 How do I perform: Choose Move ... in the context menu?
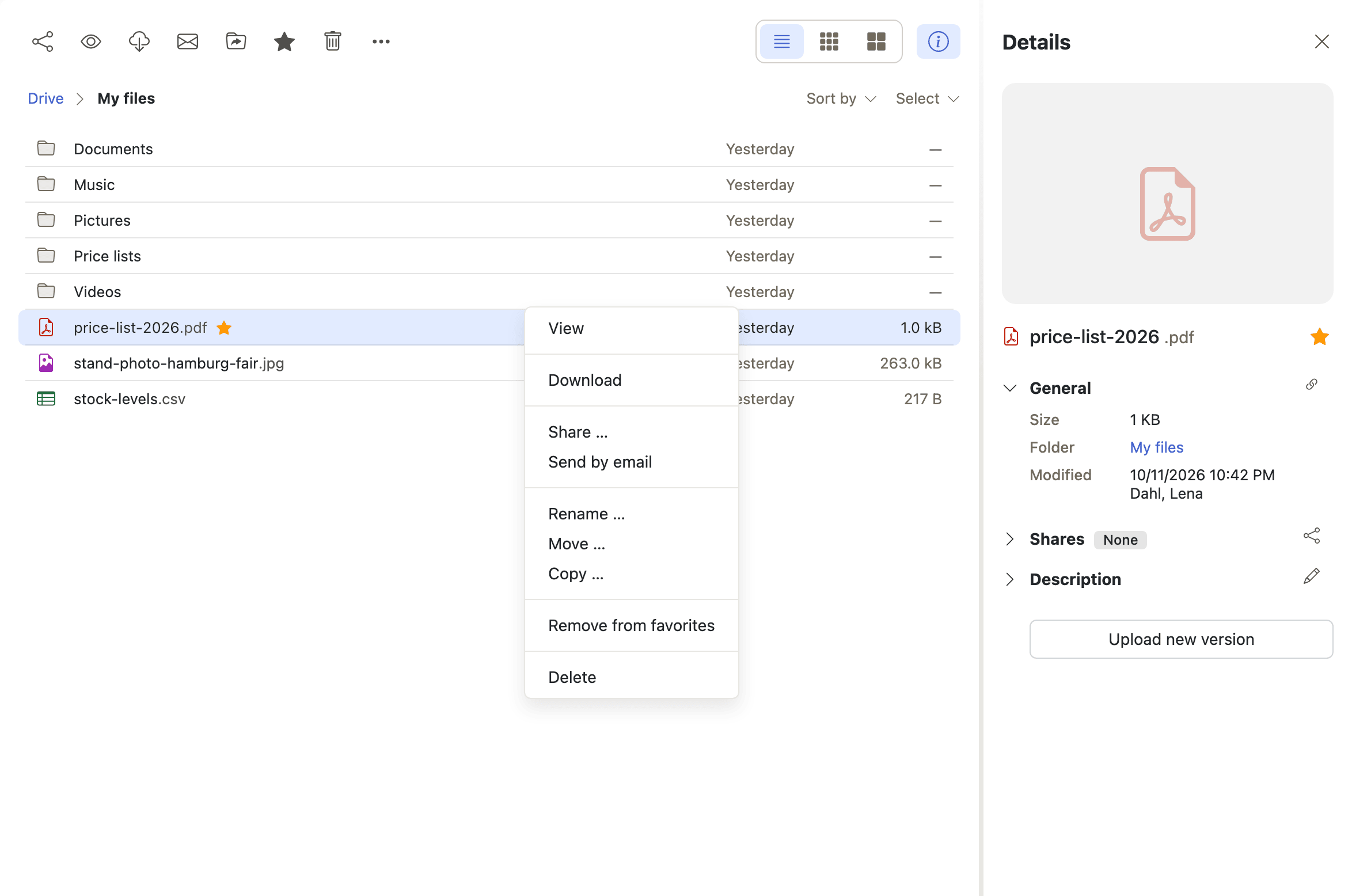coord(632,544)
